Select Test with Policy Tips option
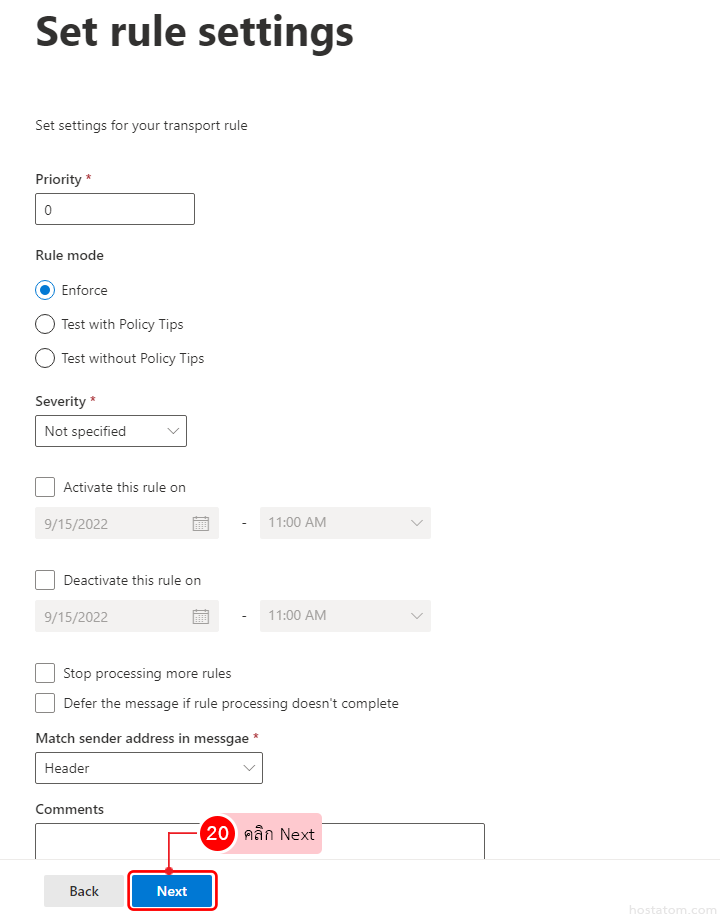720x919 pixels. click(45, 324)
